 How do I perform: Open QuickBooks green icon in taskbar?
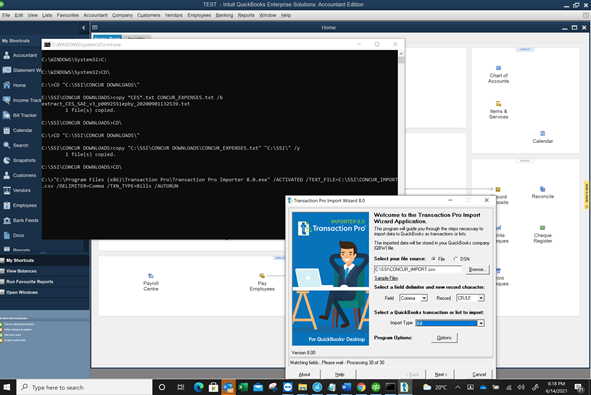click(376, 387)
